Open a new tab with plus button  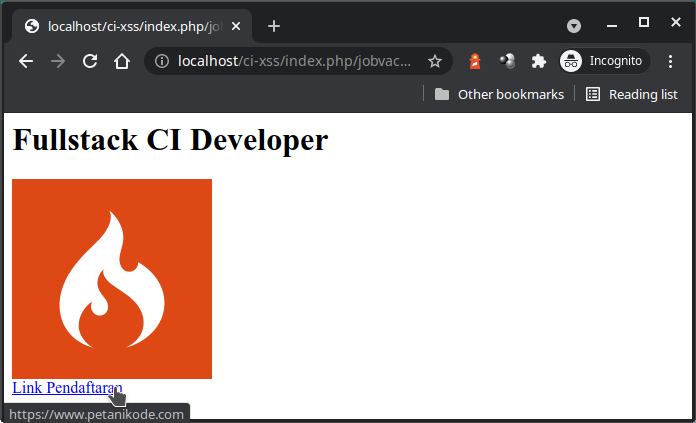point(274,26)
